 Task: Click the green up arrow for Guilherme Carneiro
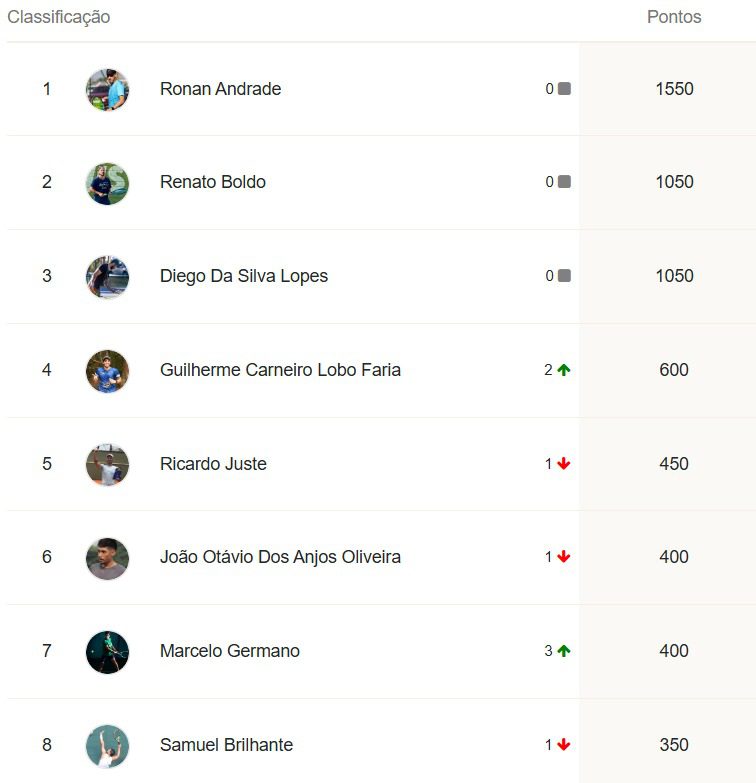(x=564, y=370)
